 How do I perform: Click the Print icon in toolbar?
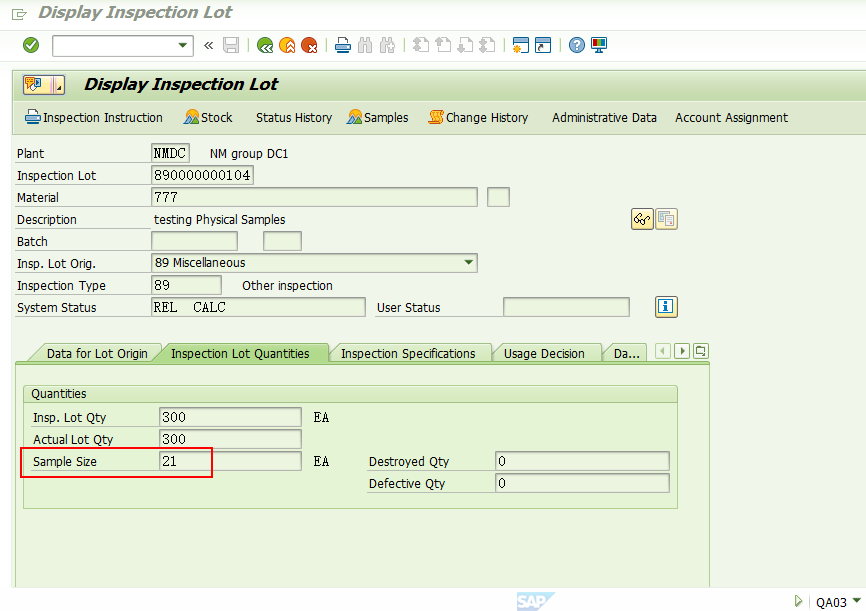343,45
